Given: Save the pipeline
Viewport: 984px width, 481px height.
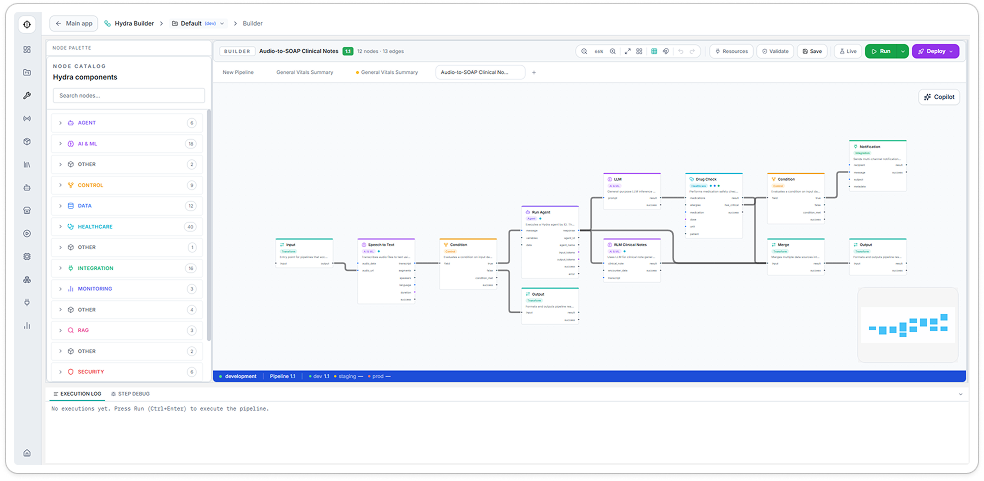Looking at the screenshot, I should 812,51.
